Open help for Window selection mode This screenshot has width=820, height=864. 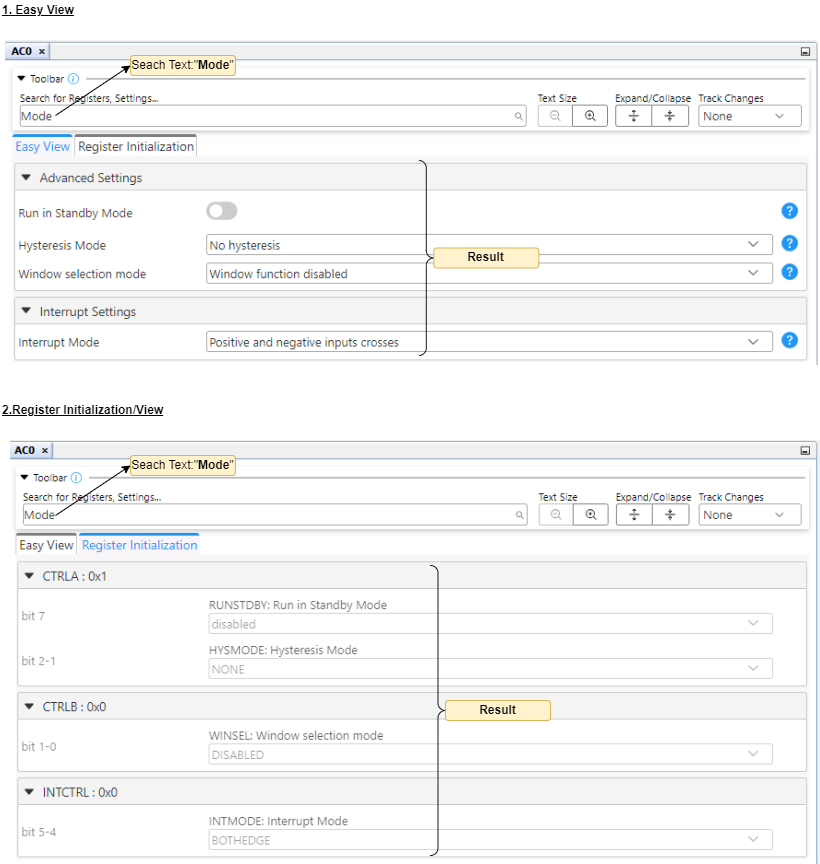789,272
